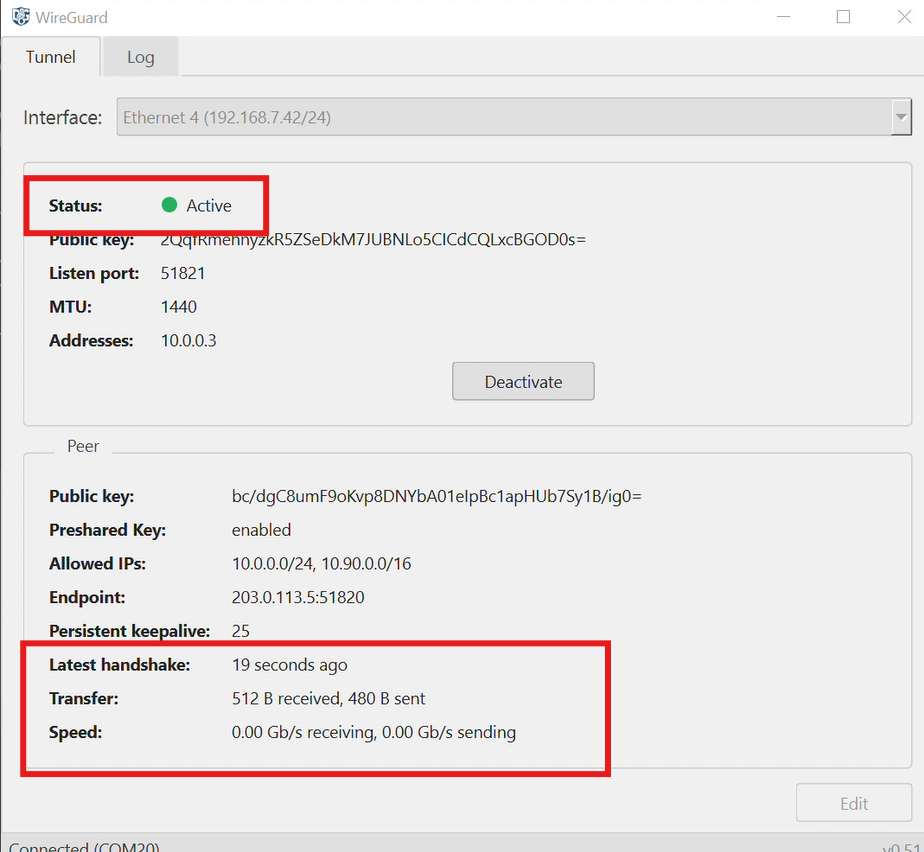Open the Log tab

click(x=141, y=57)
